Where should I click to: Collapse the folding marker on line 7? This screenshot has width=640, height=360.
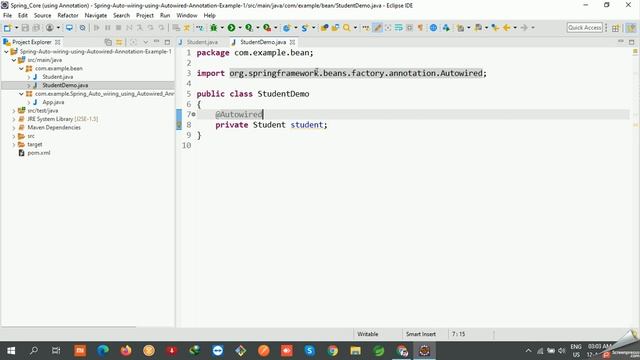pos(193,114)
